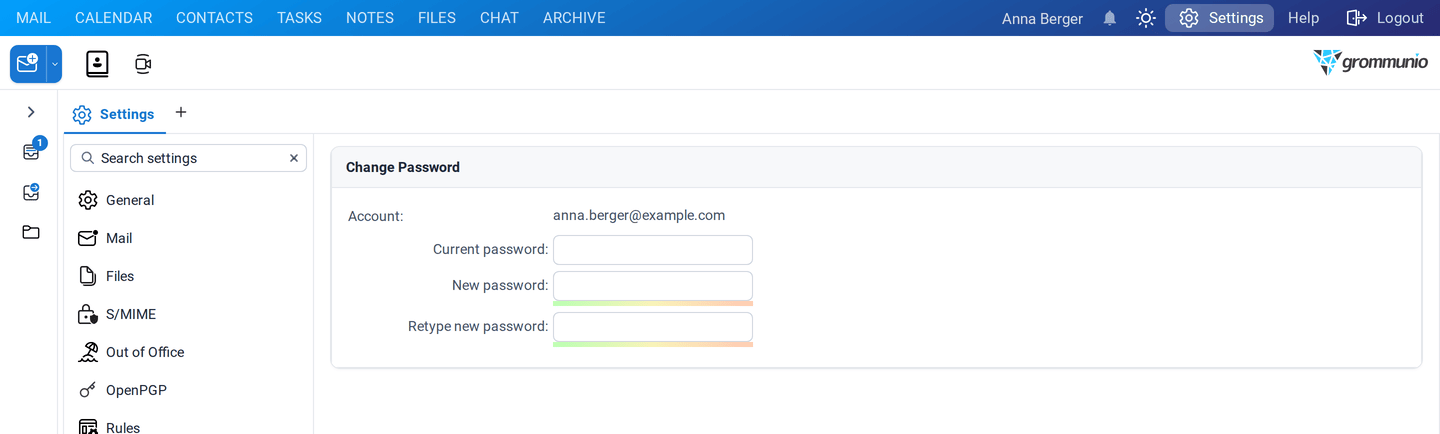This screenshot has height=434, width=1440.
Task: Open inbox icon with unread badge
Action: (x=31, y=152)
